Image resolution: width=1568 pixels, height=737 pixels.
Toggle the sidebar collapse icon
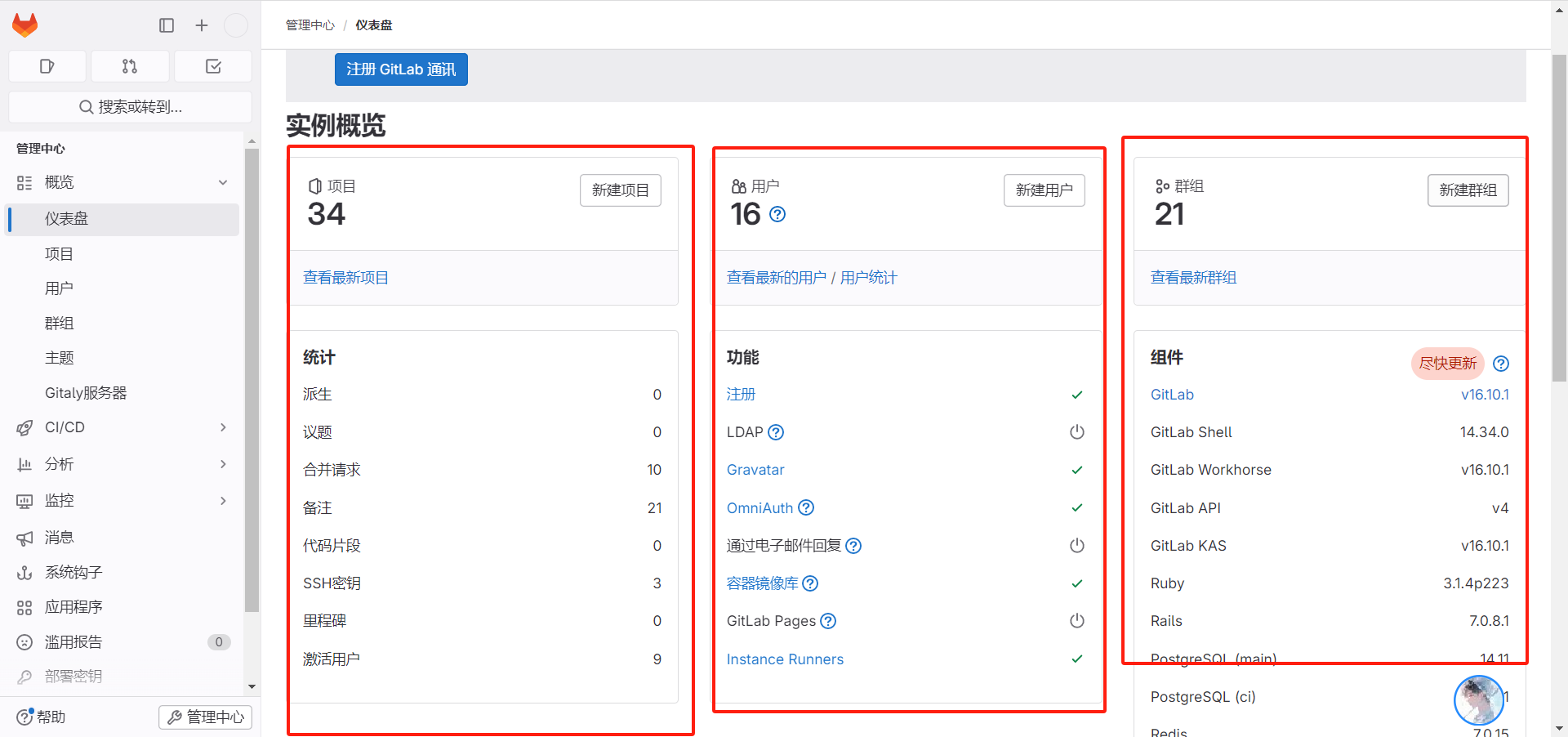pos(167,25)
